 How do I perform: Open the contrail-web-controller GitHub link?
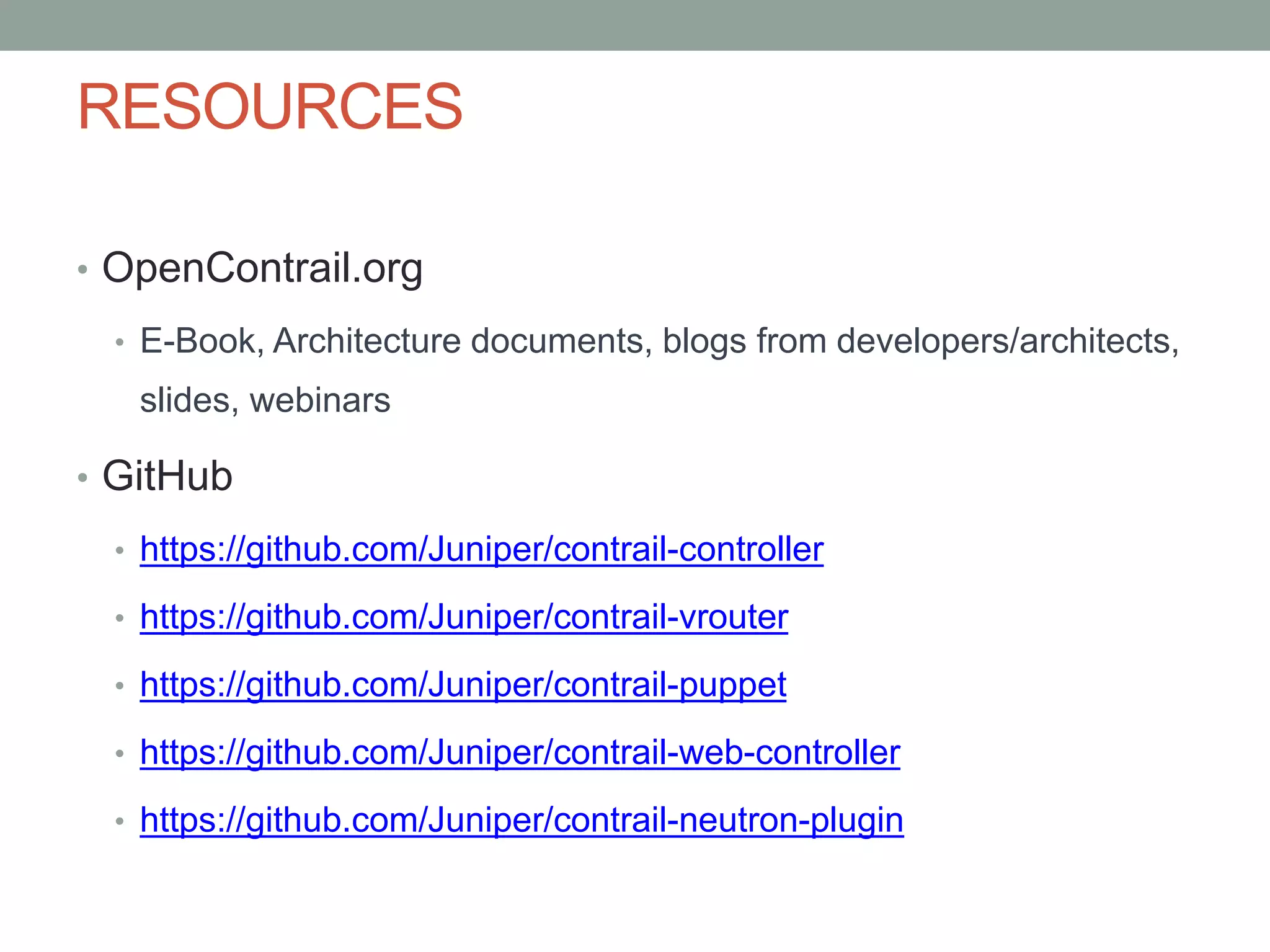point(520,752)
